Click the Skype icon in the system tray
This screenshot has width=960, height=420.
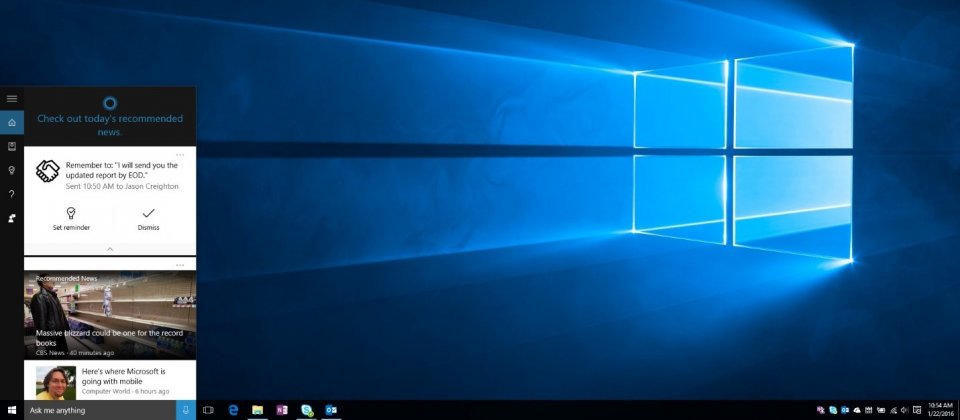833,410
